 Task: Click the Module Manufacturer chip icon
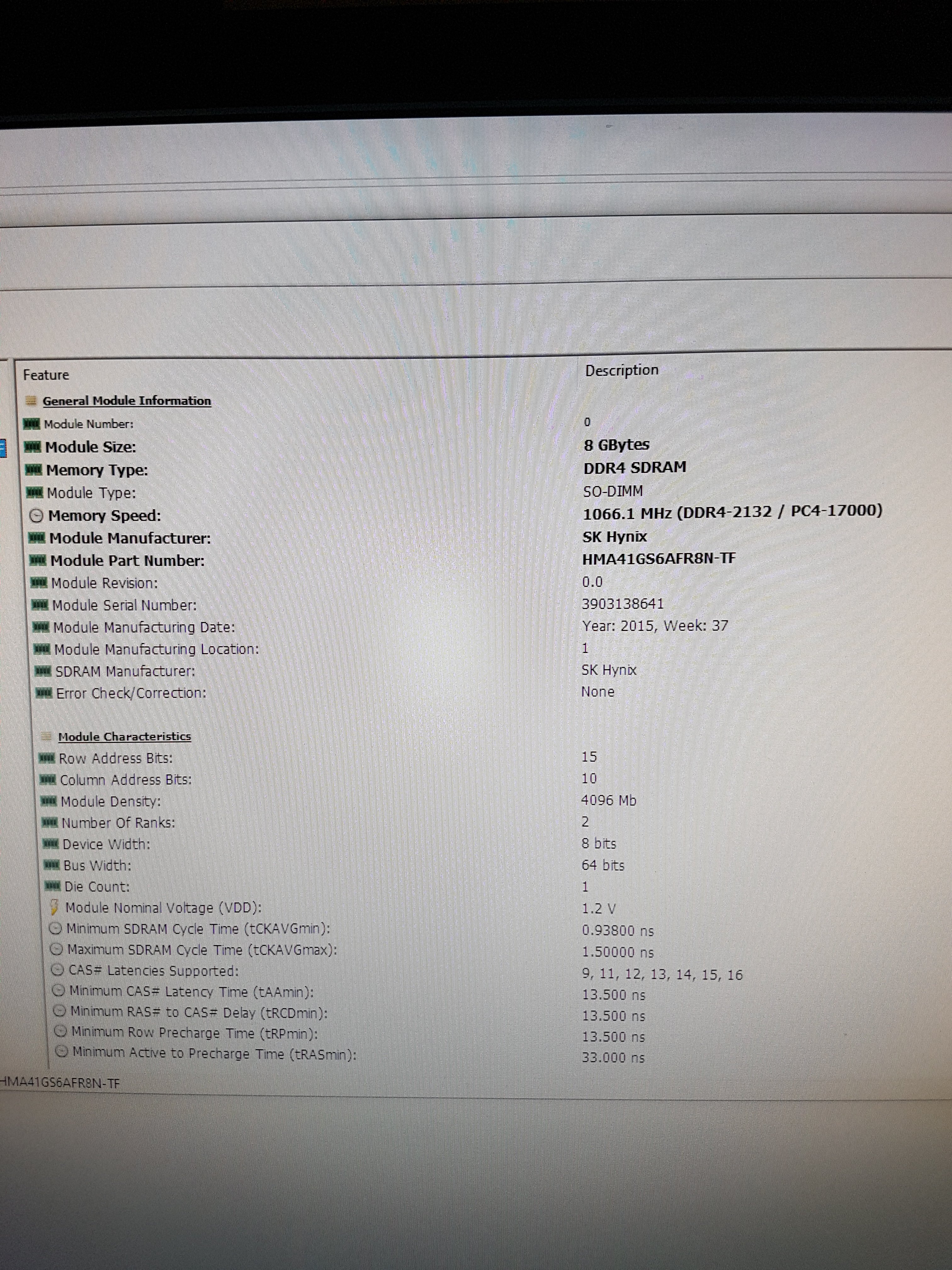click(37, 538)
